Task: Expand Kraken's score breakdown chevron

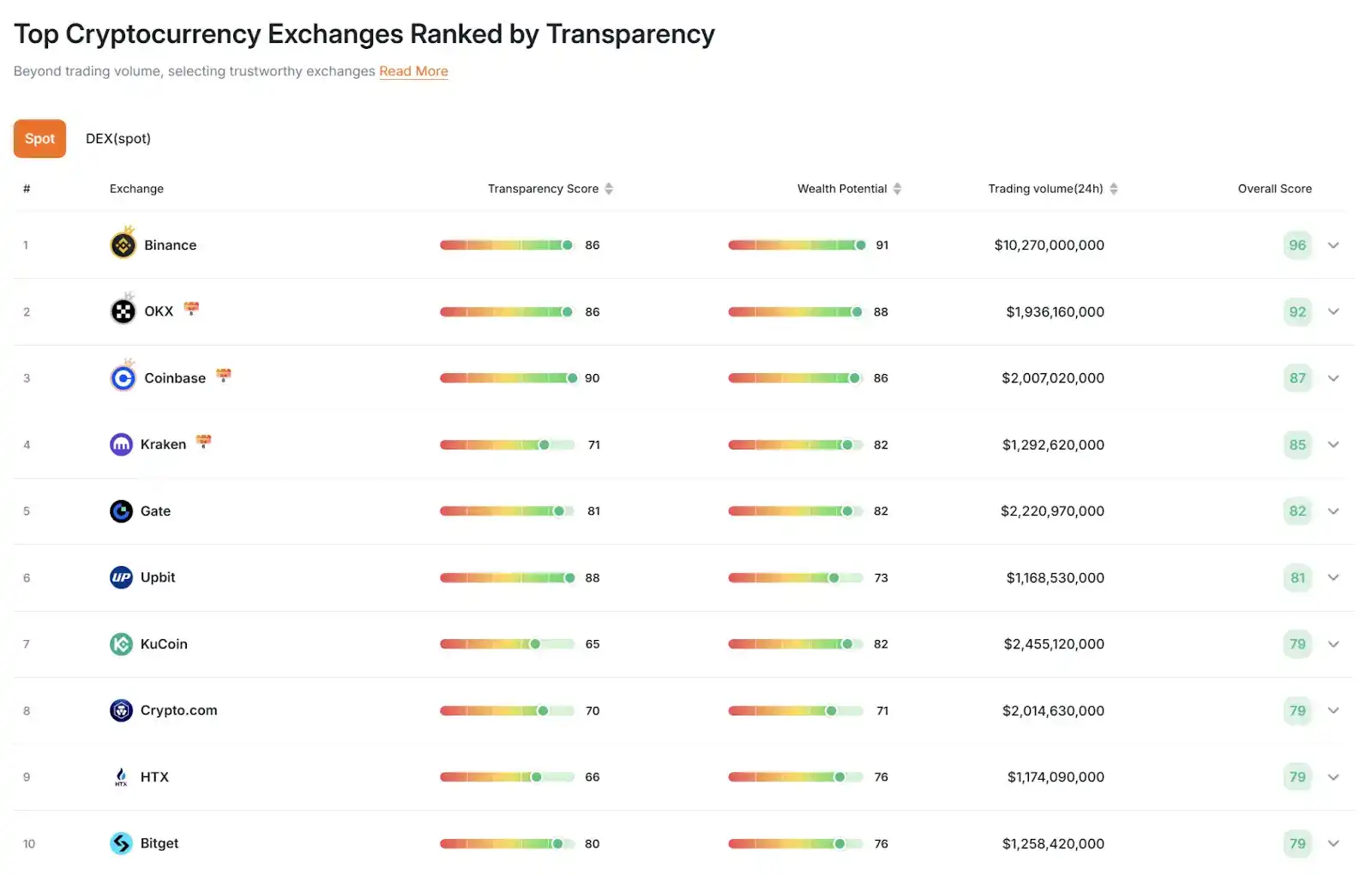Action: click(1333, 445)
